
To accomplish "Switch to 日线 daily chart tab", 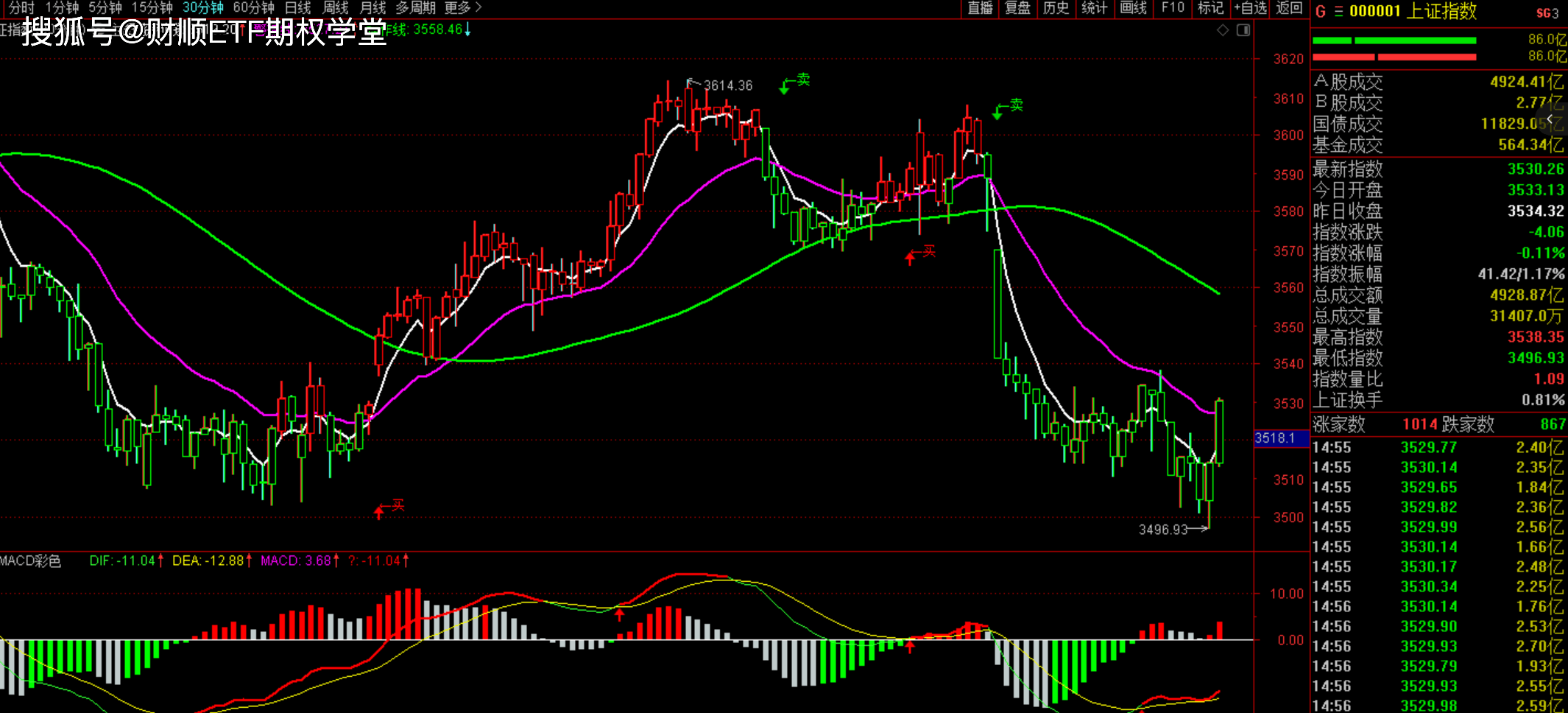I will (298, 8).
